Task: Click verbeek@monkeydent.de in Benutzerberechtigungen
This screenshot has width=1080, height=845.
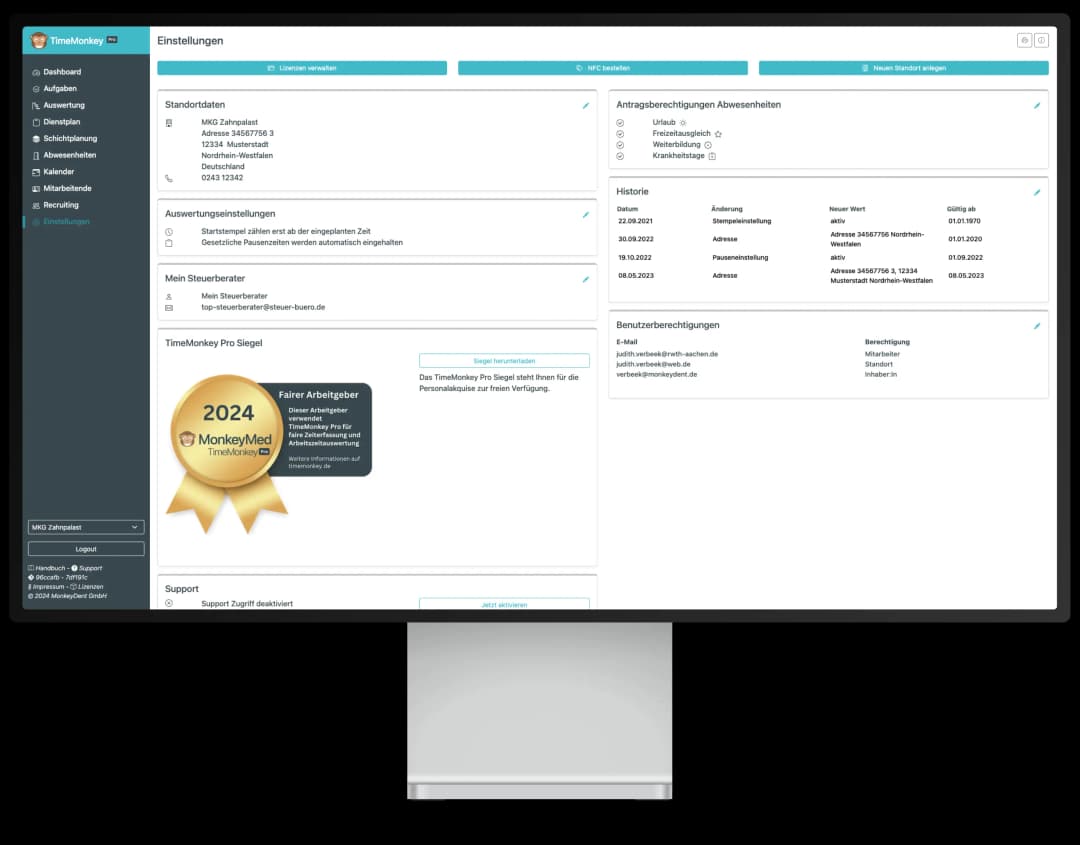Action: pyautogui.click(x=656, y=375)
